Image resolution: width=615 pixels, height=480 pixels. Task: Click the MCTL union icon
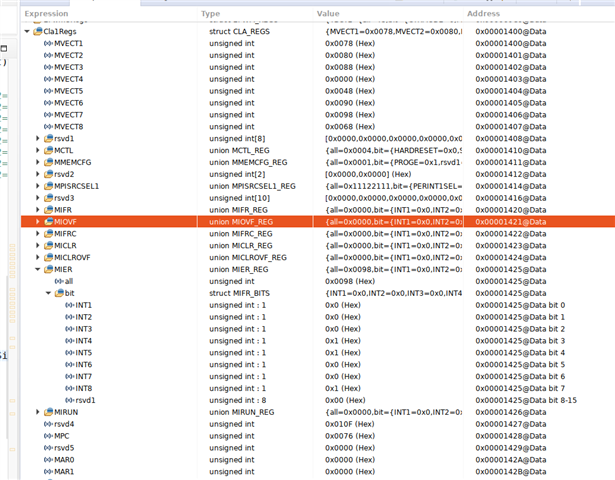[x=48, y=150]
